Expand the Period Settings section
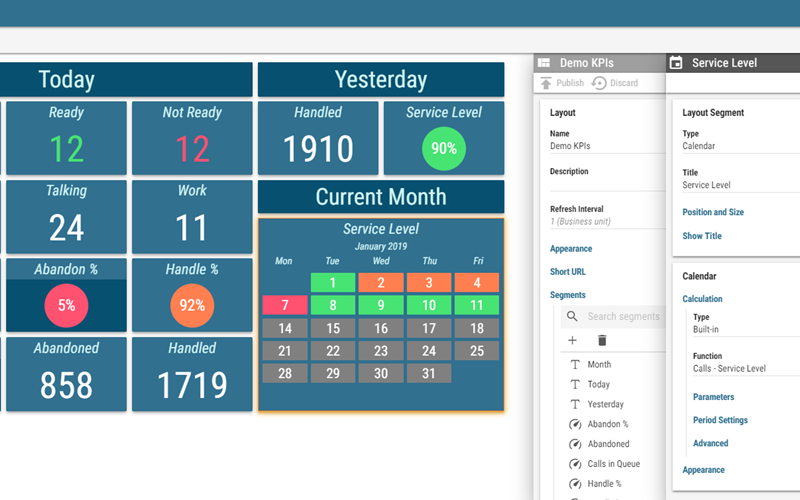This screenshot has width=800, height=500. point(720,420)
